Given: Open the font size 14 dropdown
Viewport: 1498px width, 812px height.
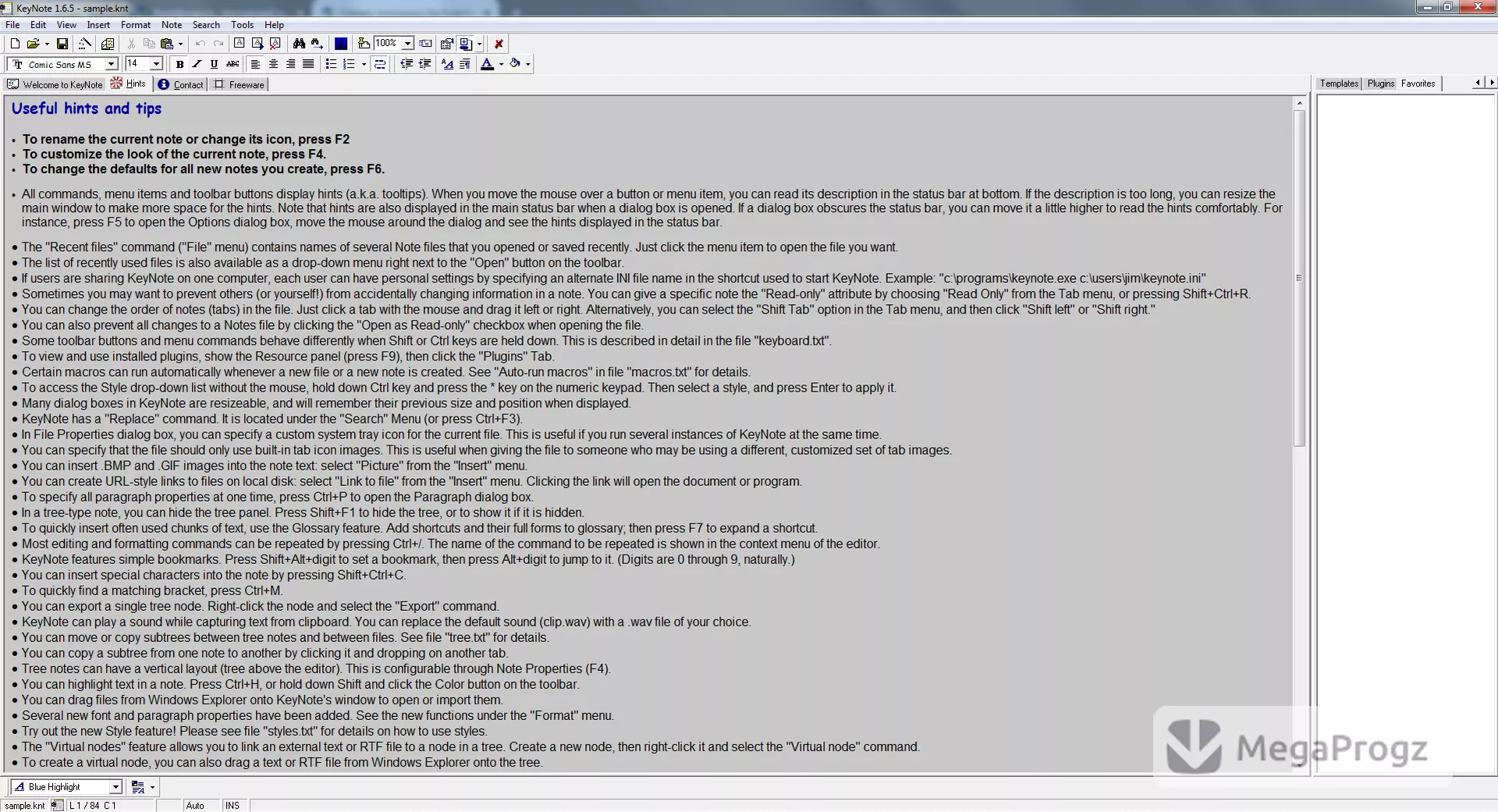Looking at the screenshot, I should tap(156, 64).
